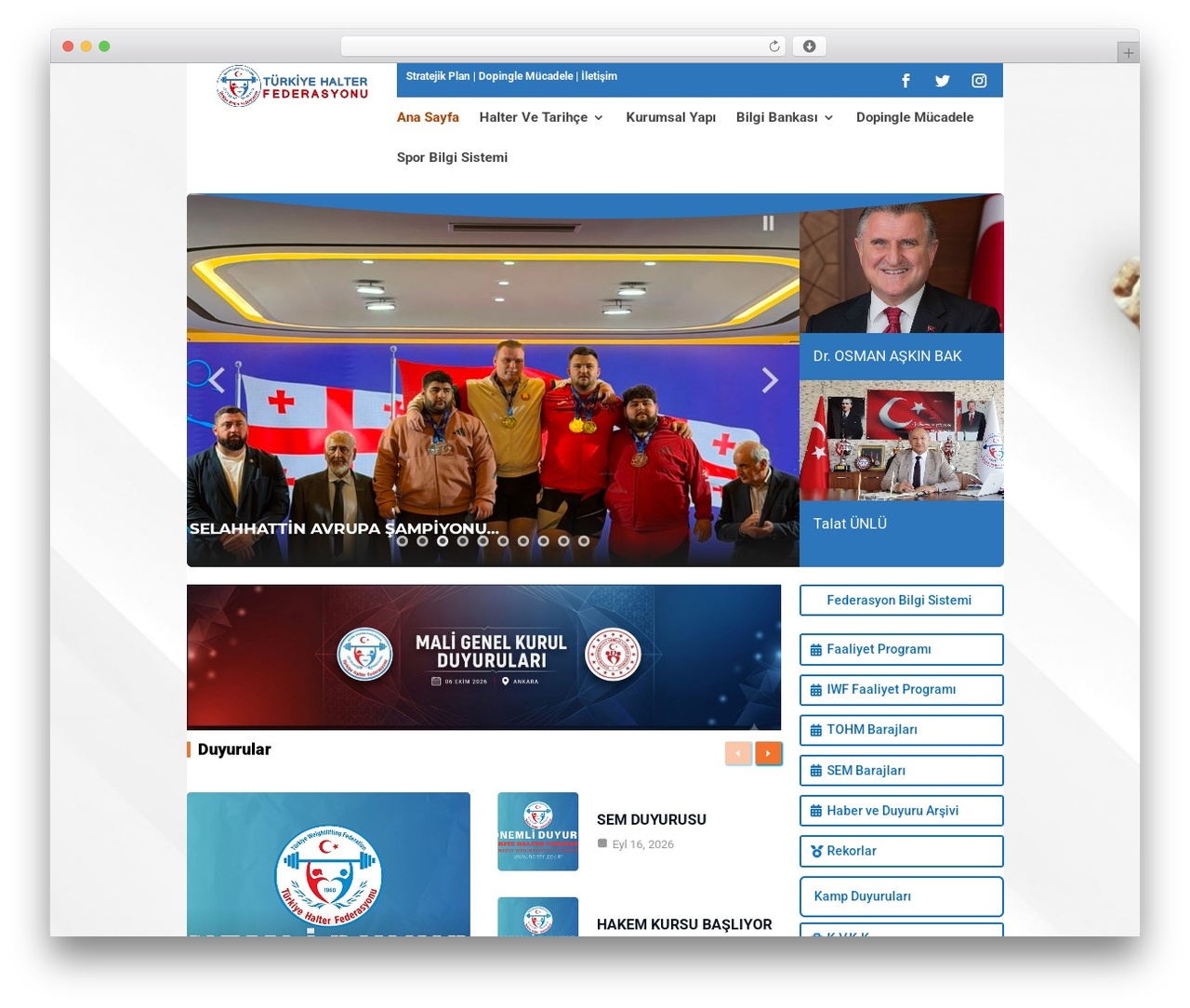This screenshot has height=1008, width=1190.
Task: Open Spor Bilgi Sistemi menu item
Action: tap(452, 157)
